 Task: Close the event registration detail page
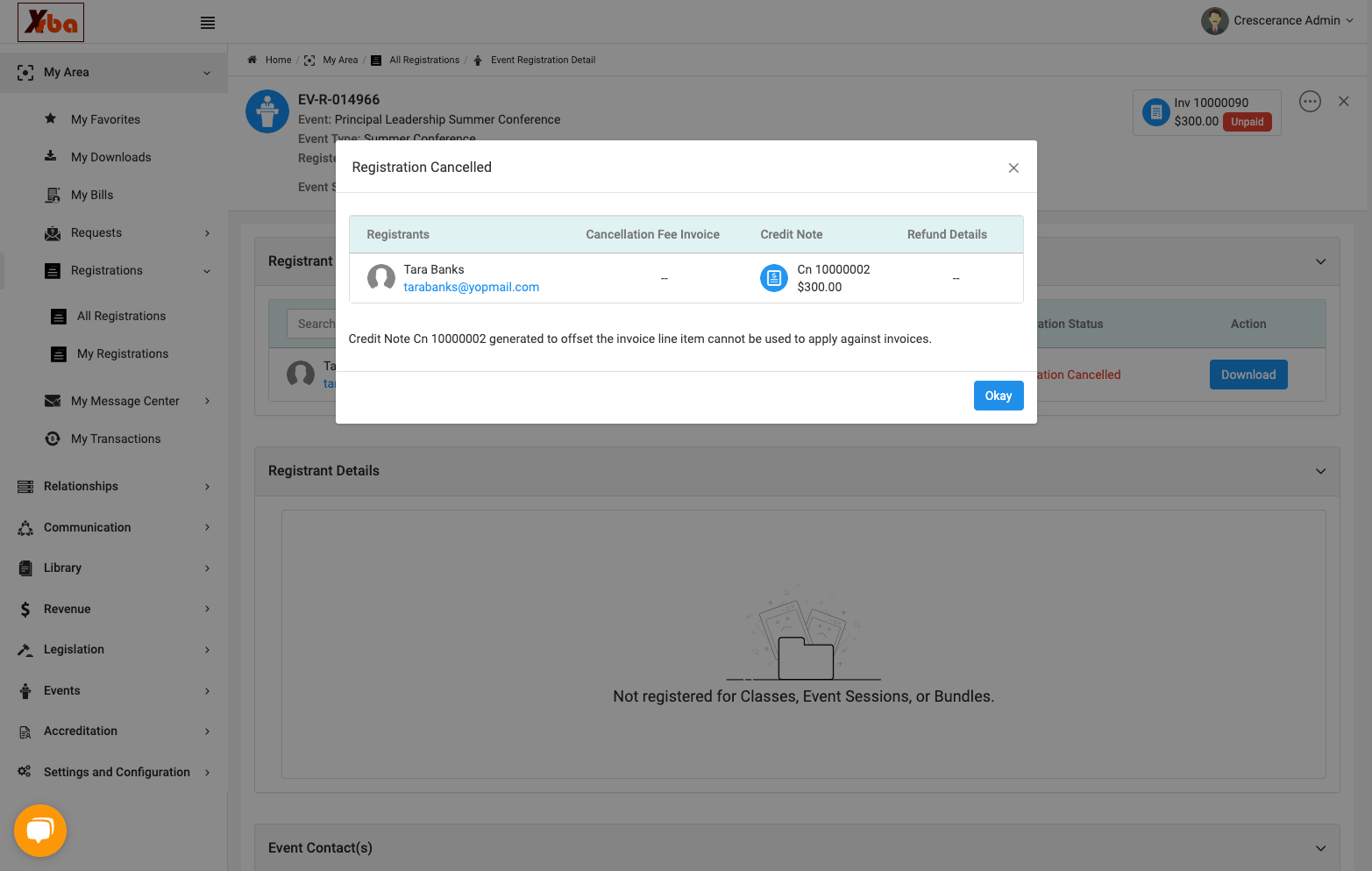coord(1343,102)
